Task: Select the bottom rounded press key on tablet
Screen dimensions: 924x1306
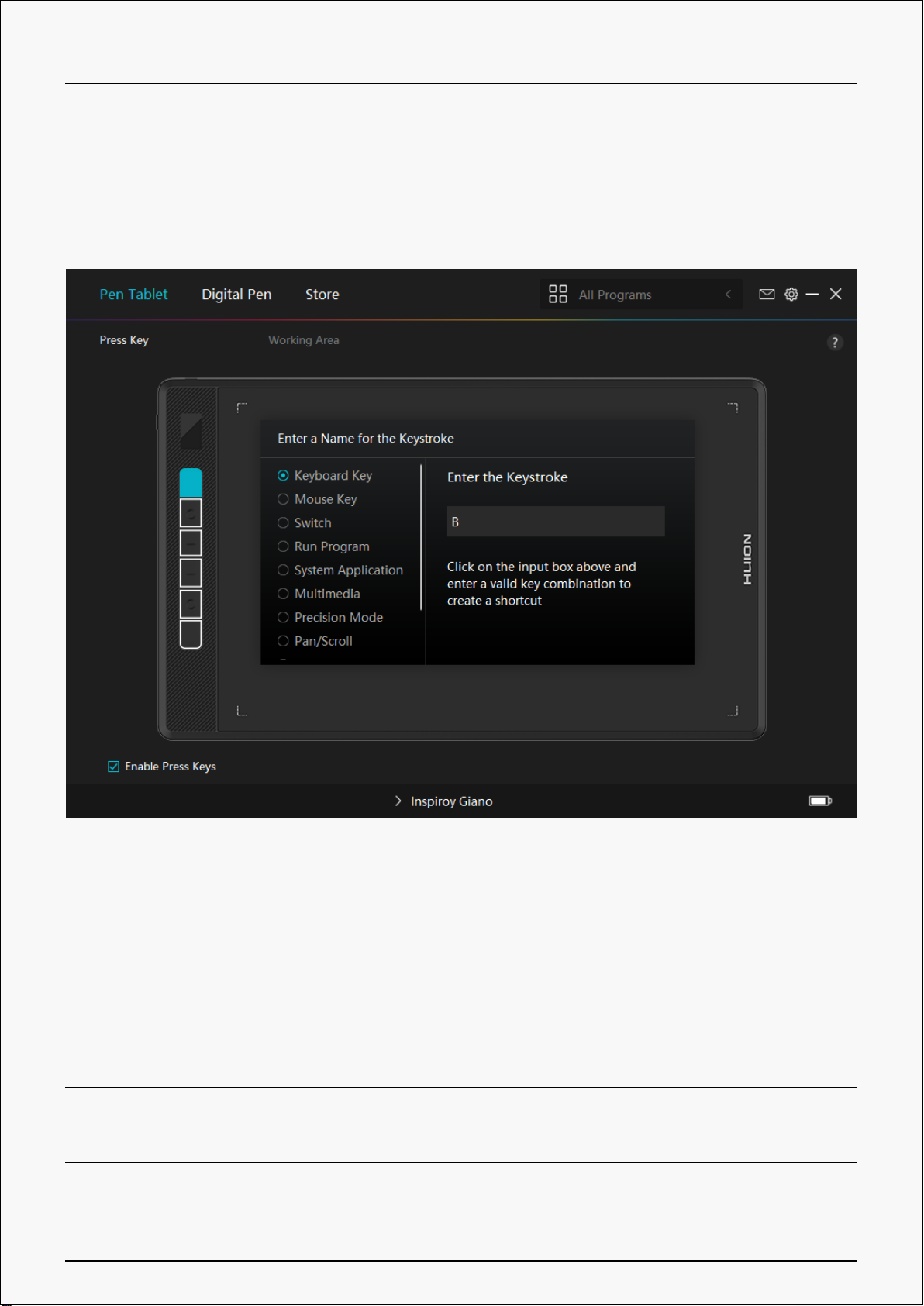Action: point(191,634)
